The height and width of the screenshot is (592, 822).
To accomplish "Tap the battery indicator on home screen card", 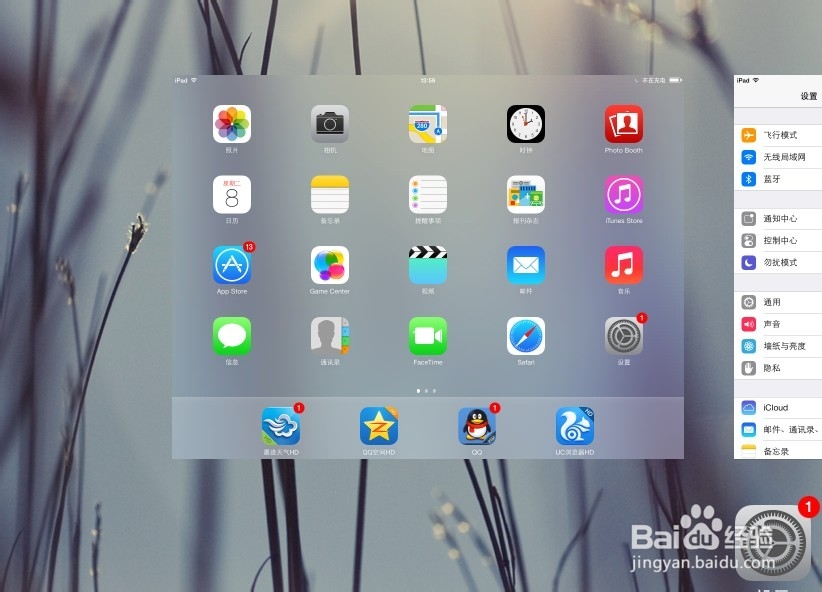I will [x=676, y=80].
